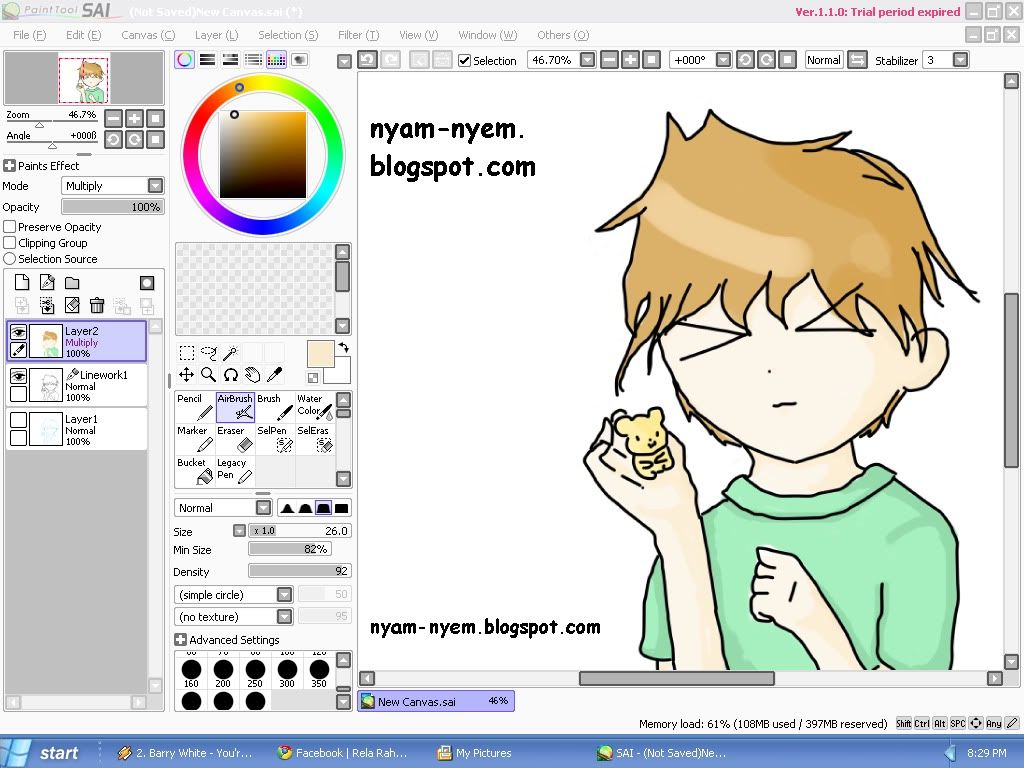Pick the magnifier zoom tool

coord(209,375)
